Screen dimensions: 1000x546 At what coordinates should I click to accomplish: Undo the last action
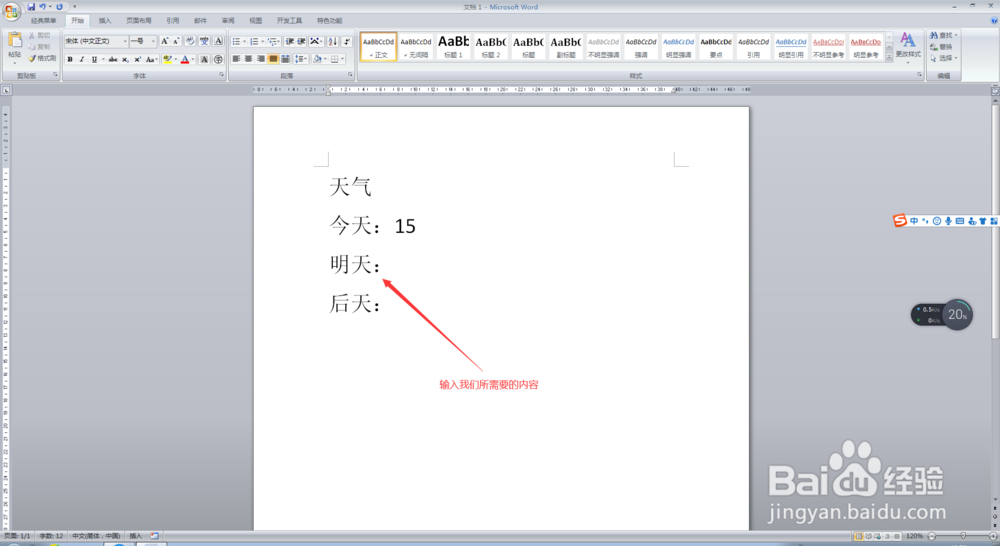click(x=43, y=7)
